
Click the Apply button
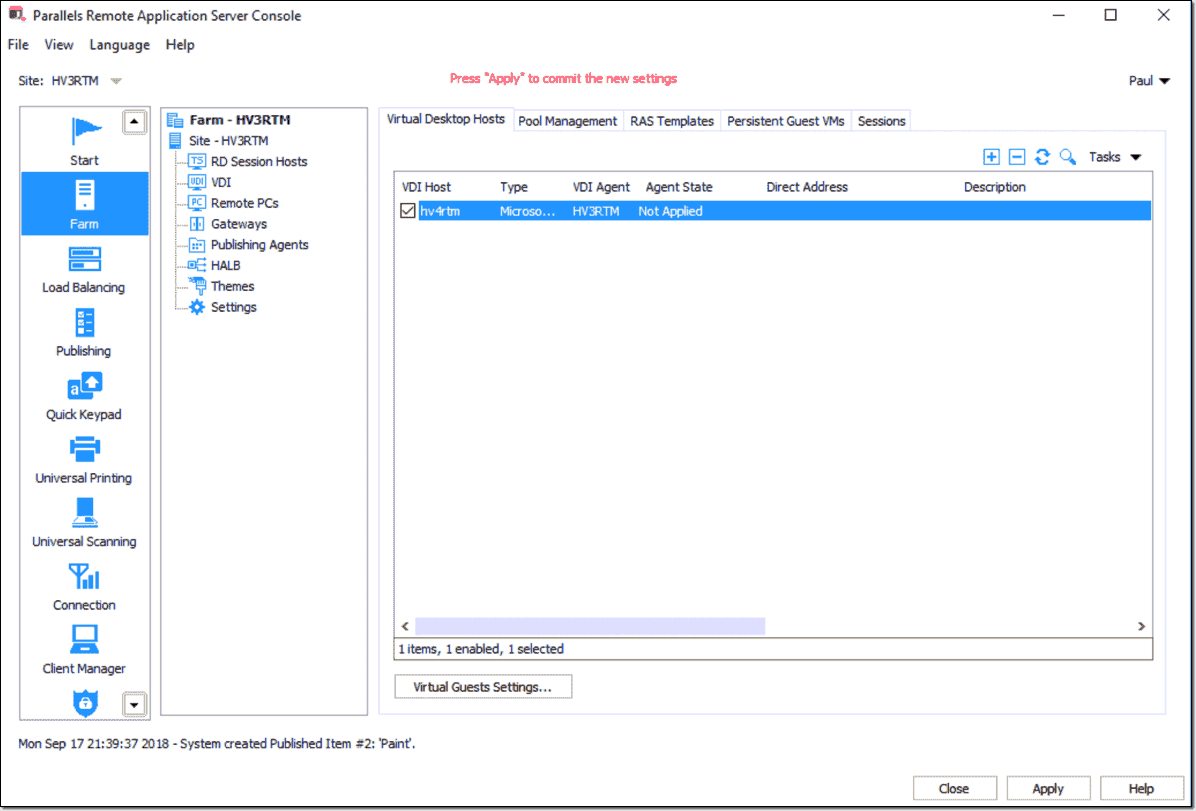pos(1048,789)
